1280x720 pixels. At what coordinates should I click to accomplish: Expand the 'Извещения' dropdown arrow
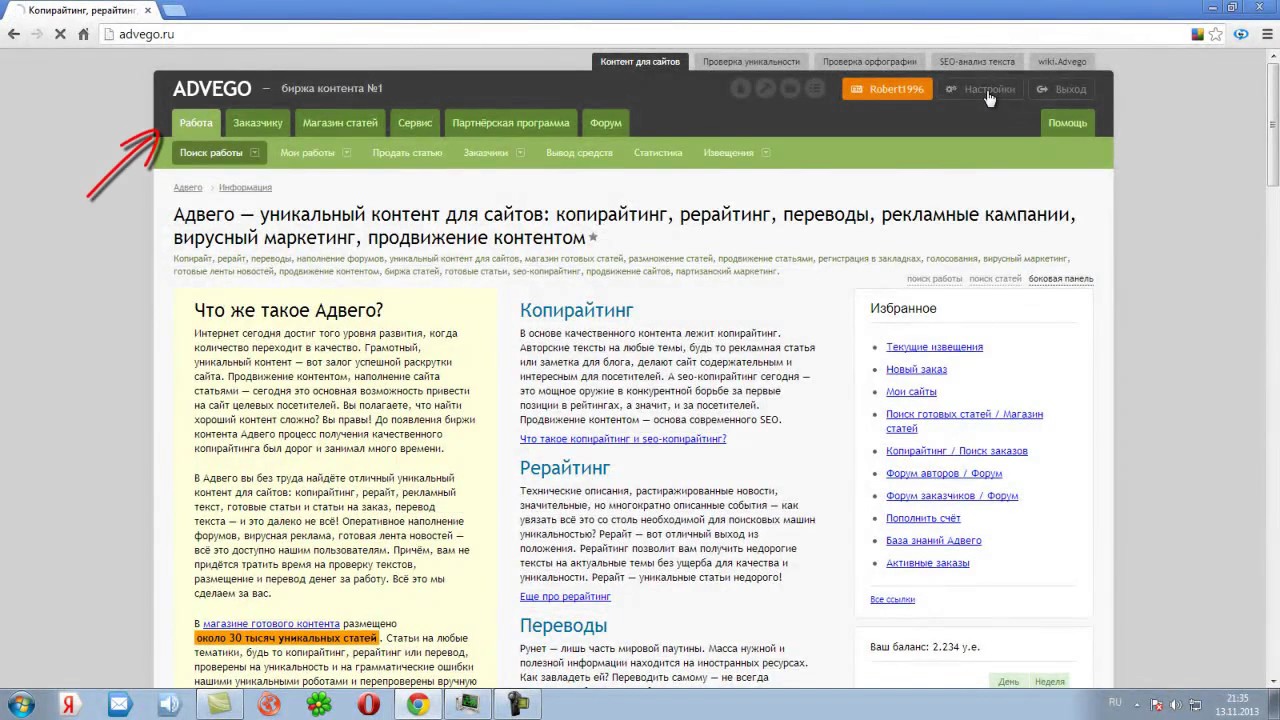click(x=765, y=153)
